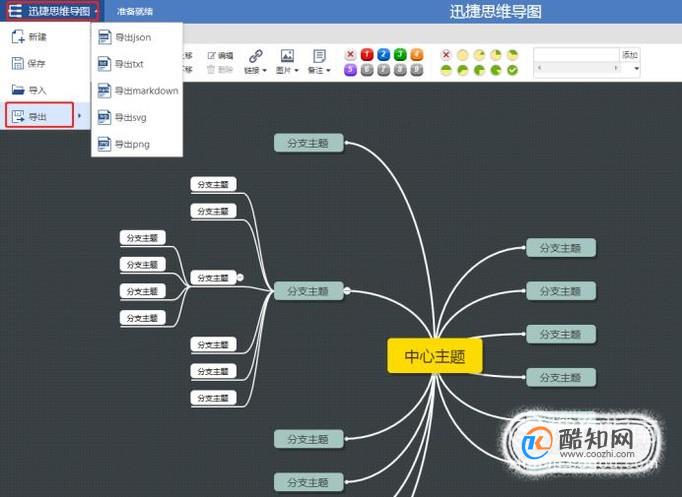Set progress to not started empty circle
The height and width of the screenshot is (497, 682).
462,55
